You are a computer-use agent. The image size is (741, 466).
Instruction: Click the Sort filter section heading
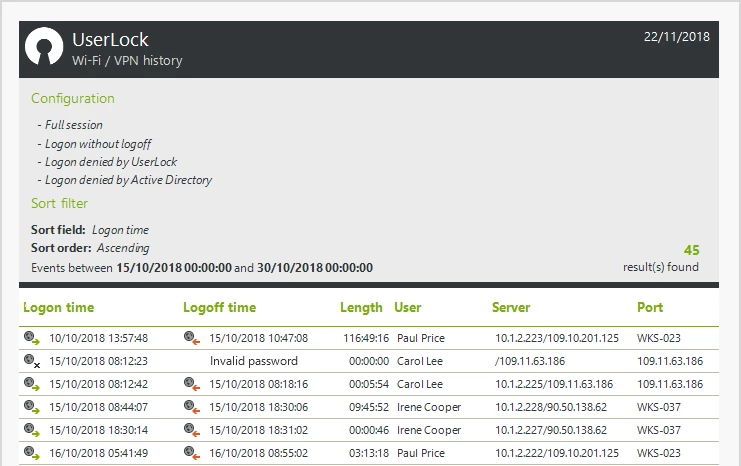coord(59,204)
